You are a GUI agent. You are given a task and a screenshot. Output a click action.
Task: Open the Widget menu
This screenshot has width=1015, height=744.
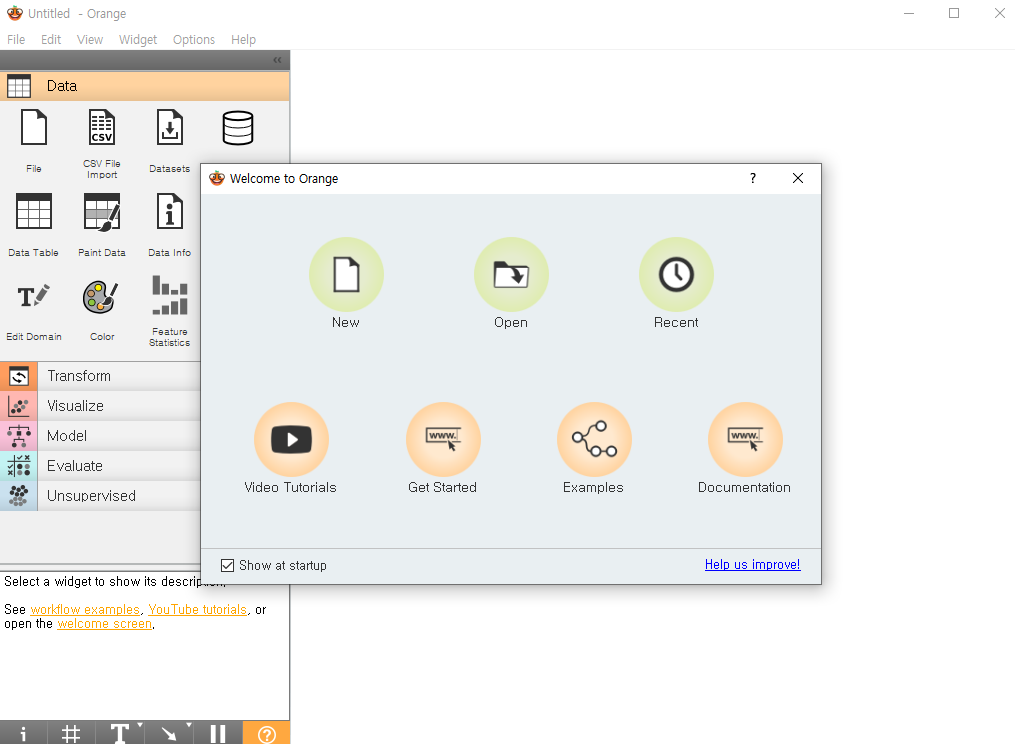click(138, 39)
